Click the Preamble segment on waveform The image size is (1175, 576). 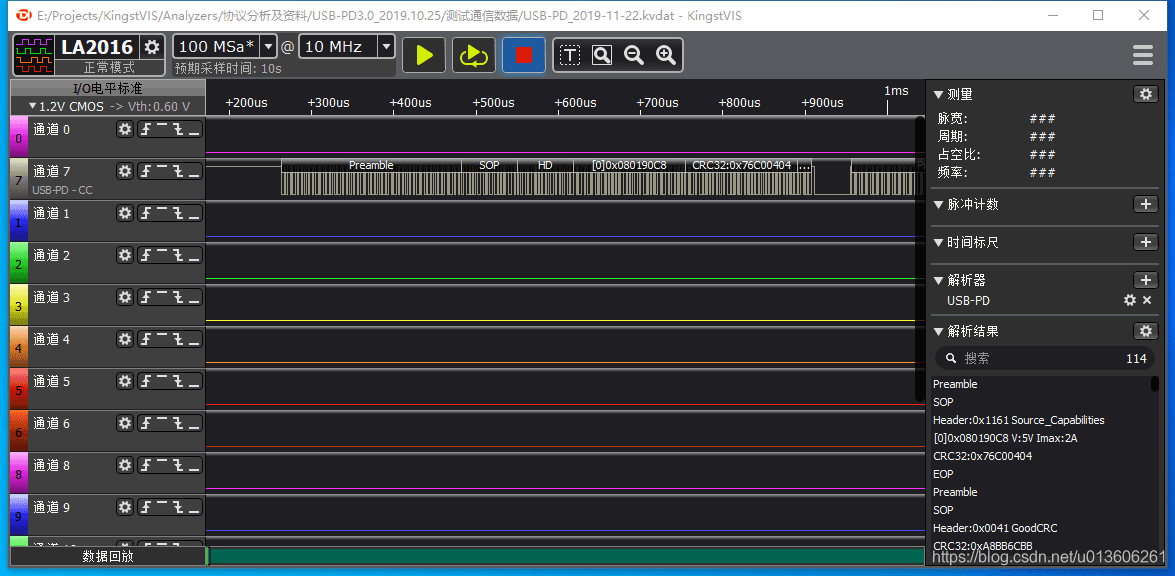371,165
